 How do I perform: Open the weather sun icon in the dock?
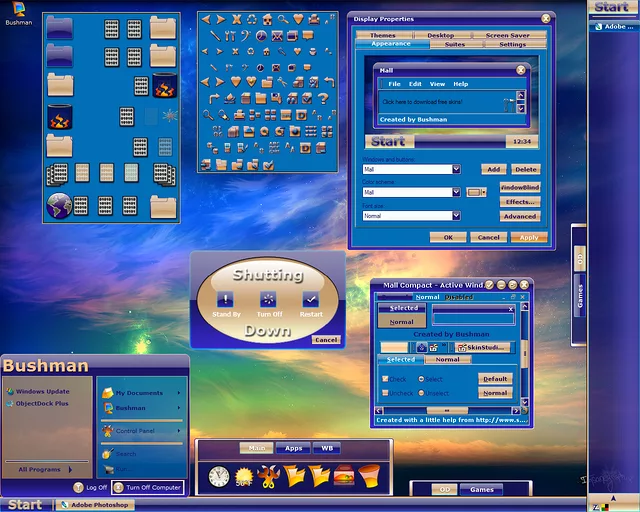pos(244,477)
